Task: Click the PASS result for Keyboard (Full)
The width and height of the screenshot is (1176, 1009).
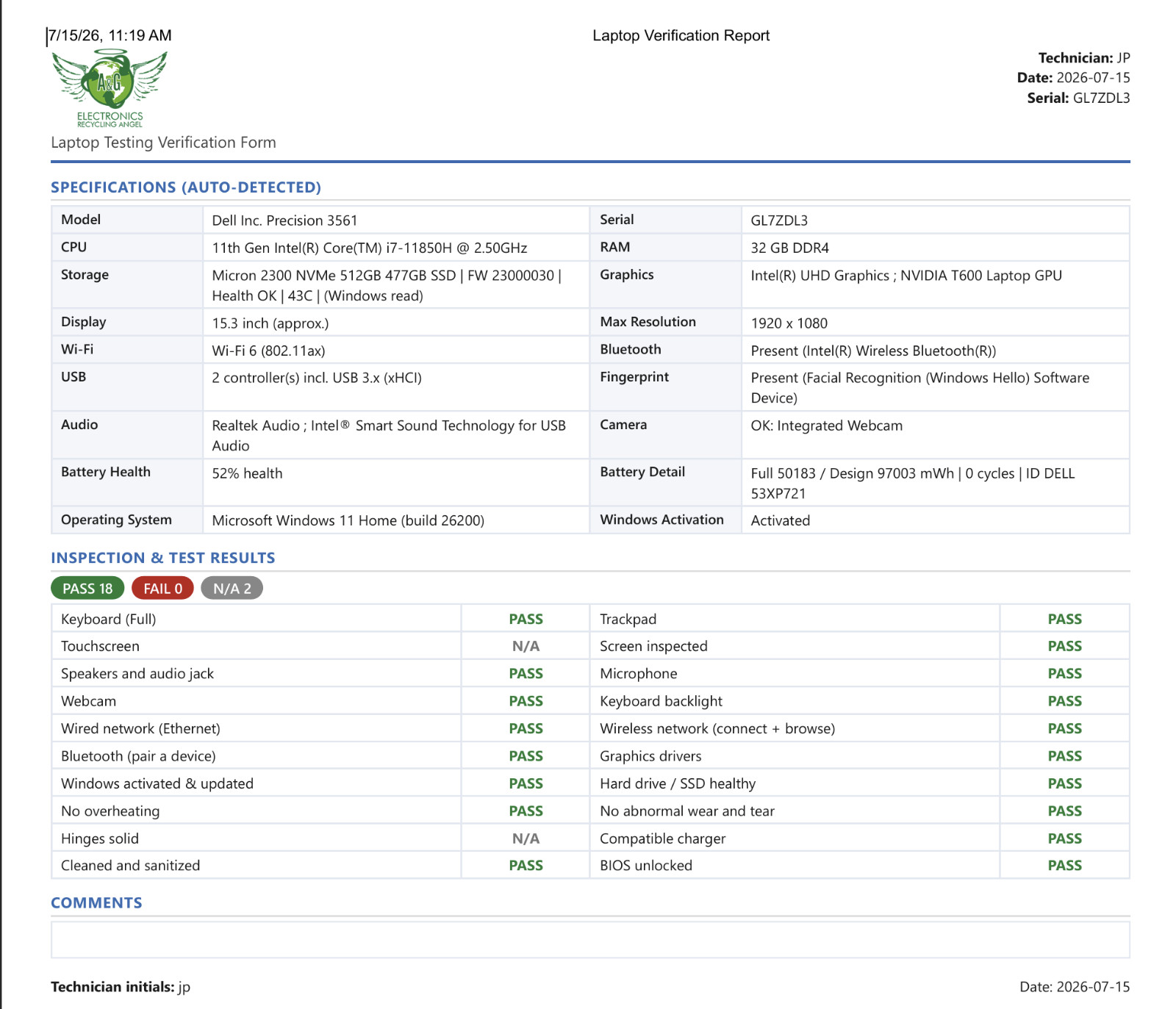Action: click(x=526, y=619)
